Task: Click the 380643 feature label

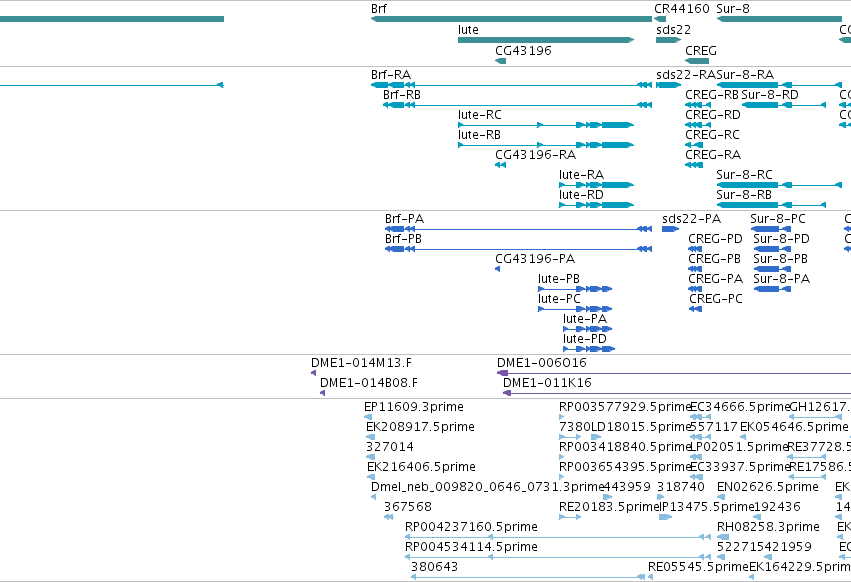Action: (434, 567)
